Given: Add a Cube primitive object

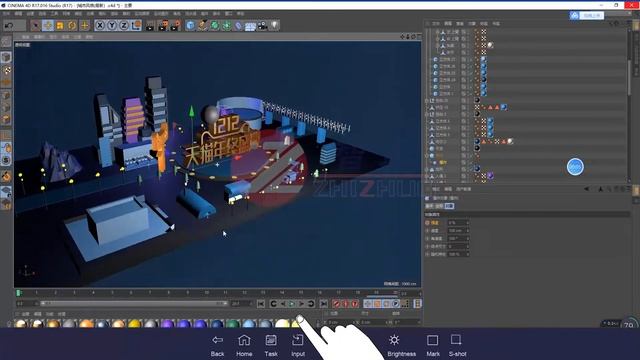Looking at the screenshot, I should coord(191,26).
